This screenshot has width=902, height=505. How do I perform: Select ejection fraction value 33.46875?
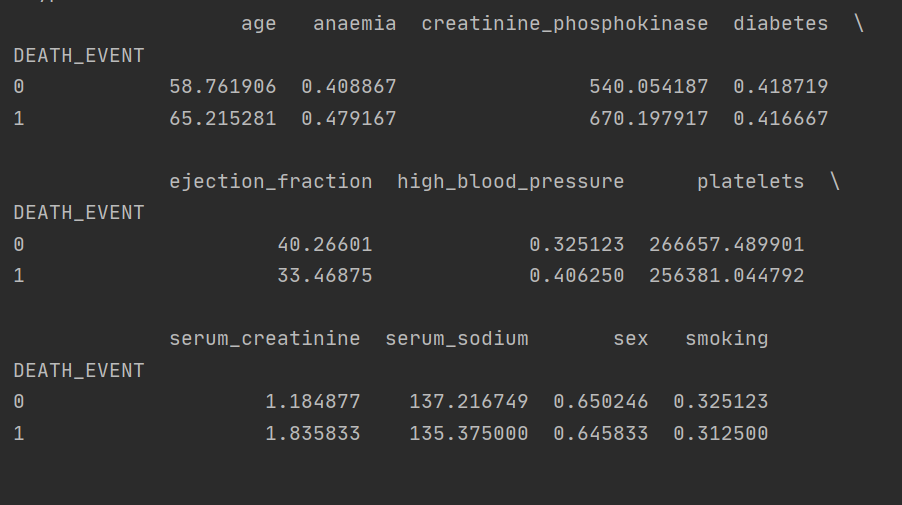324,276
